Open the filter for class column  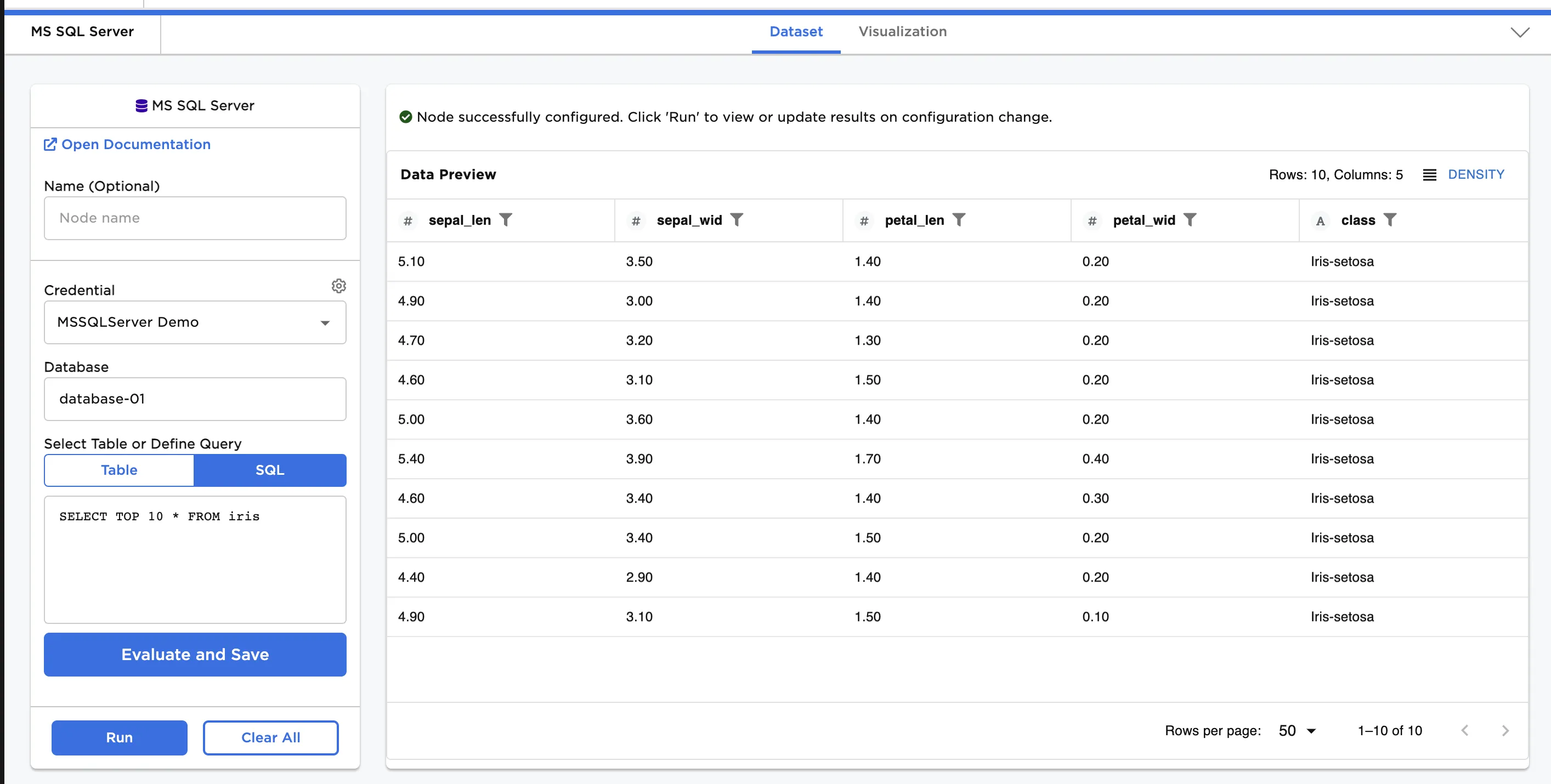[1391, 220]
